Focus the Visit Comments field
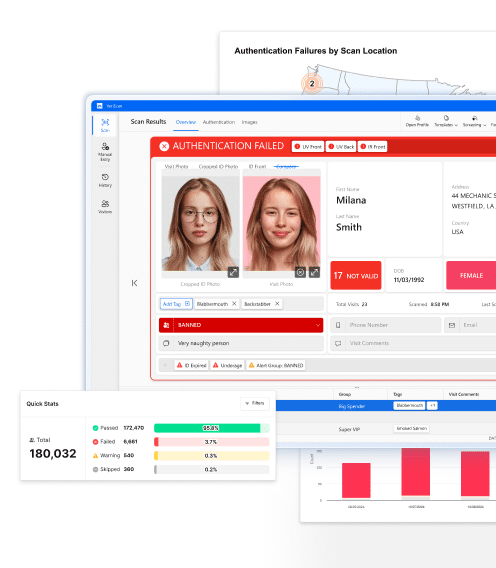Image resolution: width=496 pixels, height=568 pixels. 413,343
